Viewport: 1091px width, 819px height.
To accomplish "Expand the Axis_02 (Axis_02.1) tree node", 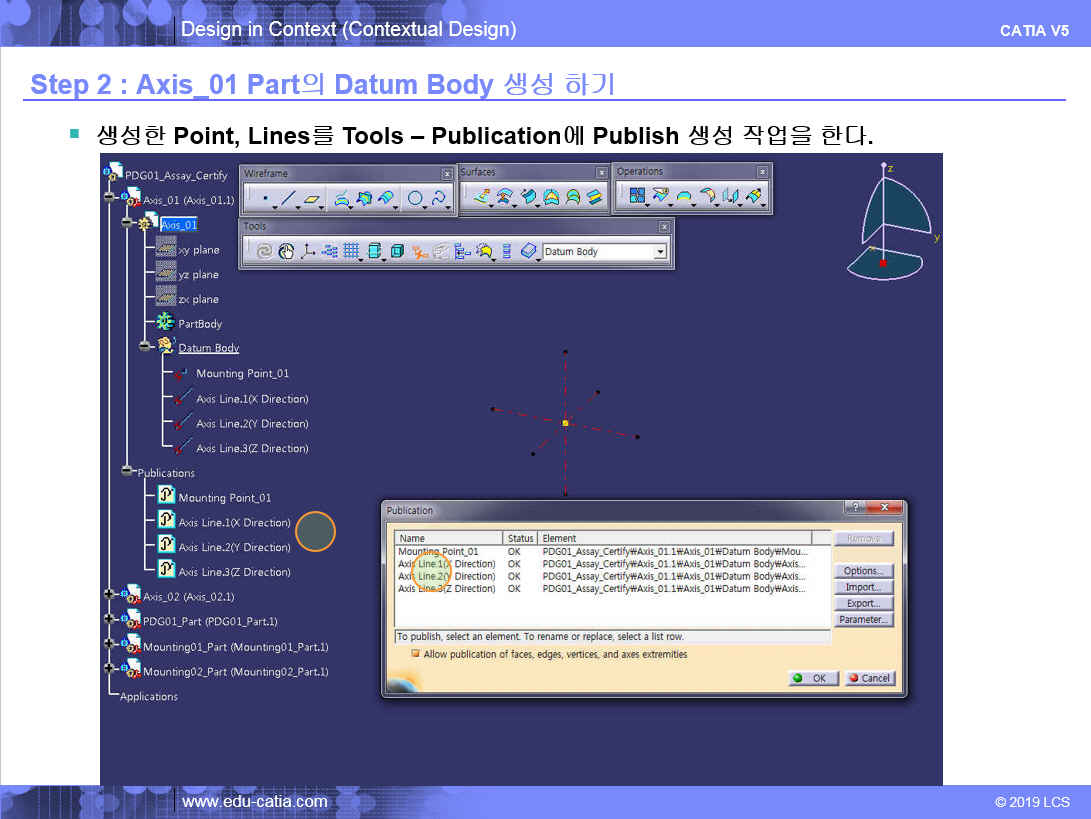I will [110, 594].
